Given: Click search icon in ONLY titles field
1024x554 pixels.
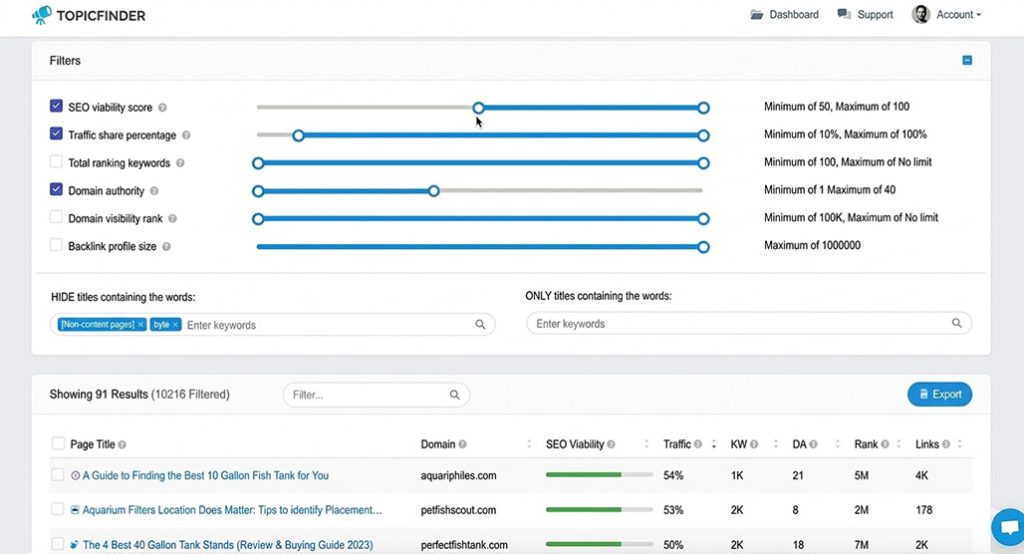Looking at the screenshot, I should (x=957, y=323).
